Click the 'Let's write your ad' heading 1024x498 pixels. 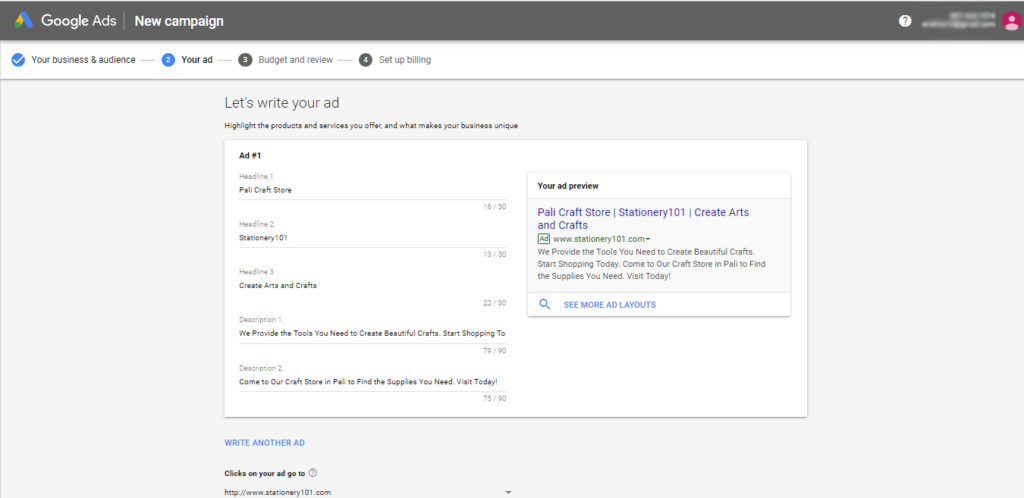click(282, 103)
